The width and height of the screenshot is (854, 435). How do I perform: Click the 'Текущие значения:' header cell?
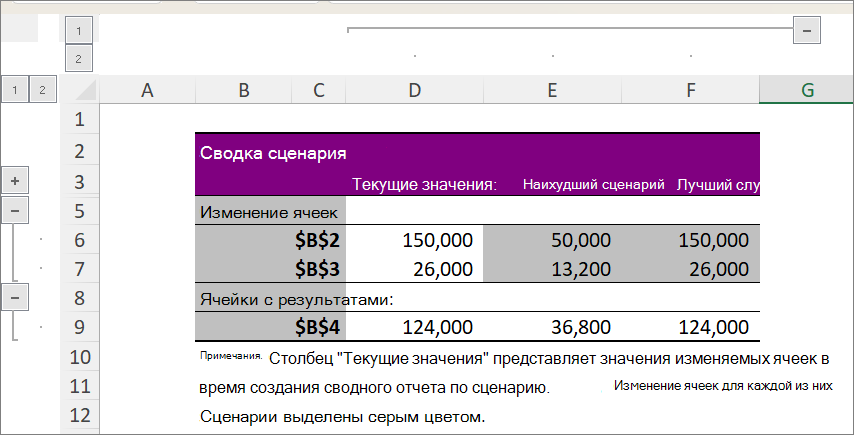point(425,185)
